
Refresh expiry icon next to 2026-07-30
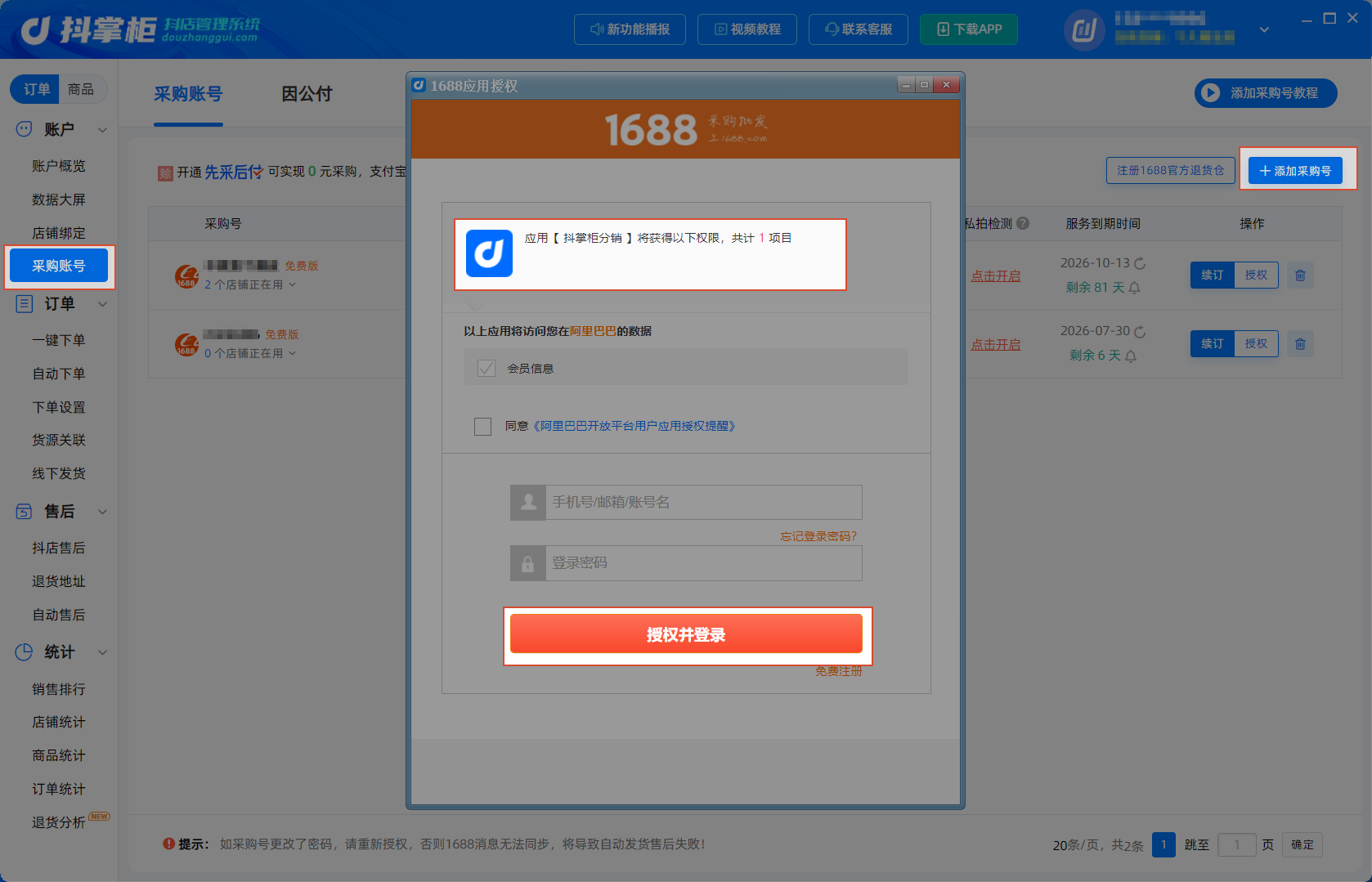coord(1140,331)
